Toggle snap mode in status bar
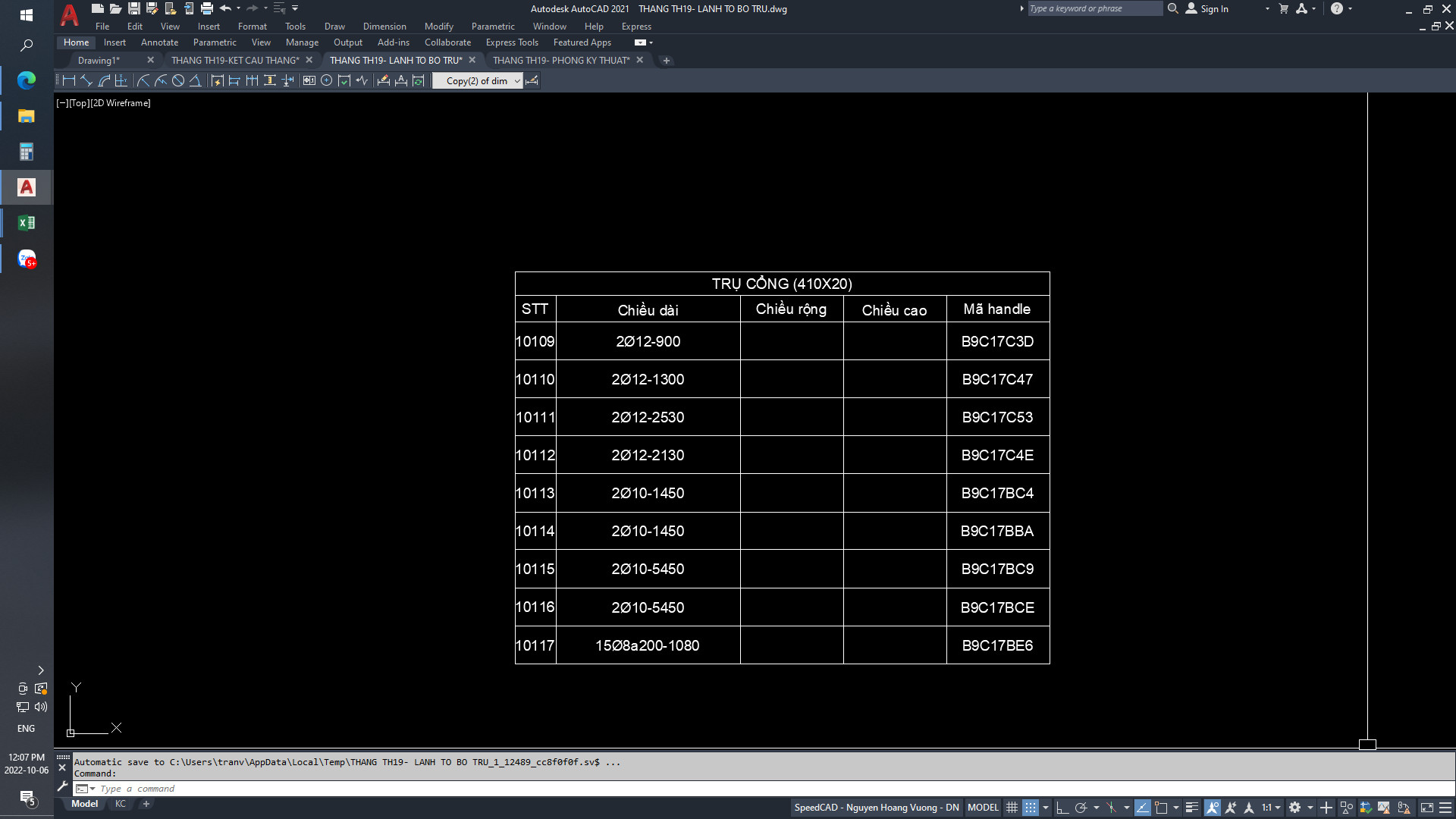The image size is (1456, 819). (1030, 808)
